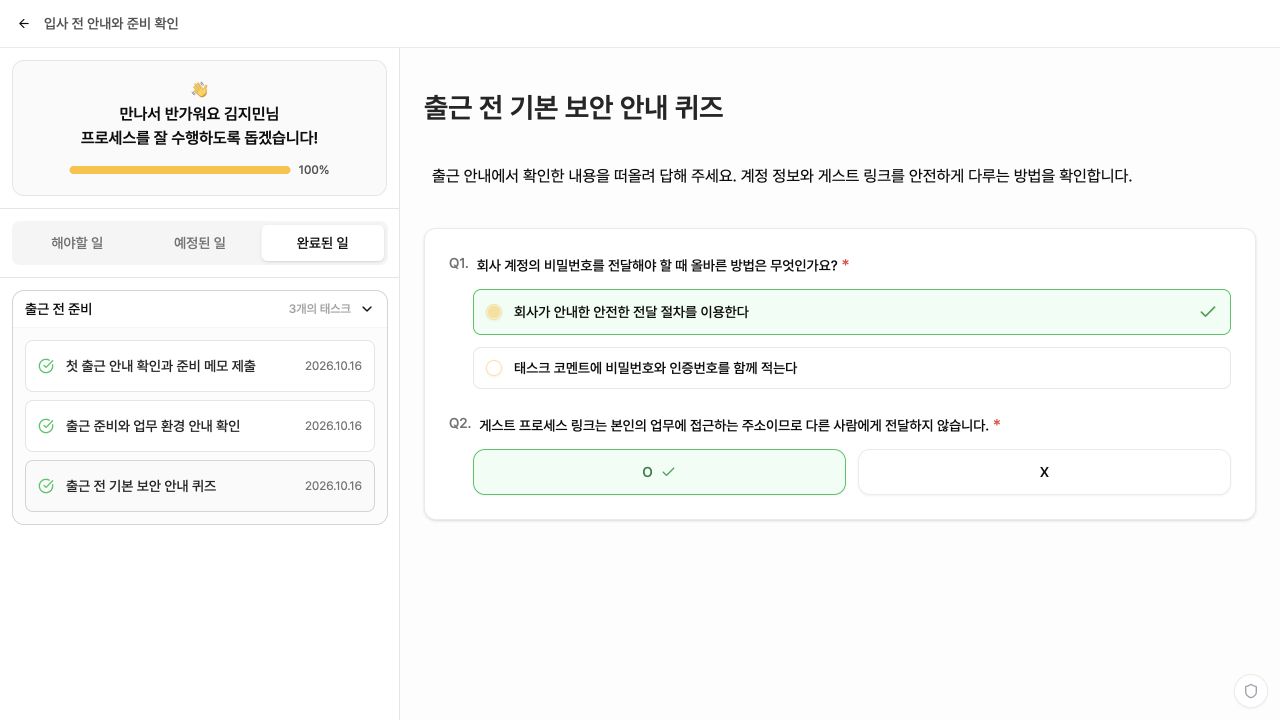Click the 출근 전 기본 보안 안내 퀴즈 page heading
The width and height of the screenshot is (1280, 720).
click(x=574, y=108)
